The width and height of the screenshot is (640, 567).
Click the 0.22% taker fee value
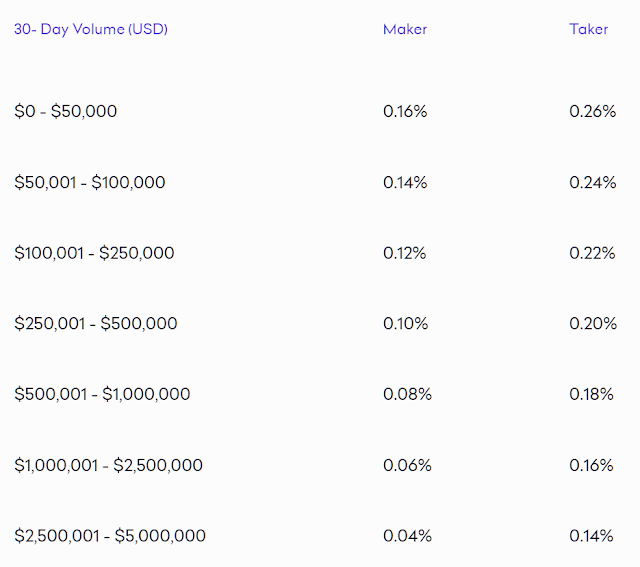coord(592,253)
